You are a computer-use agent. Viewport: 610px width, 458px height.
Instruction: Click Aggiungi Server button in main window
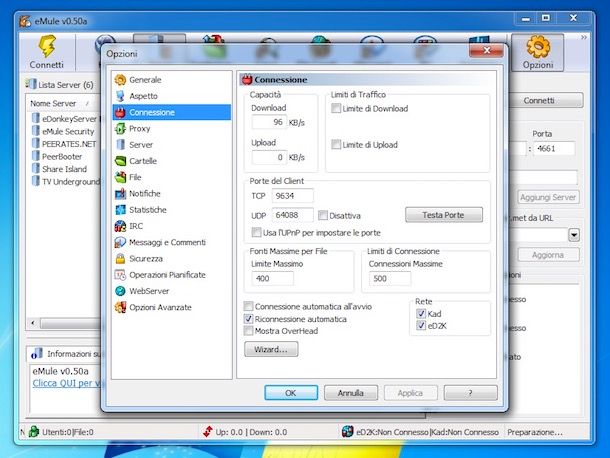(x=548, y=197)
